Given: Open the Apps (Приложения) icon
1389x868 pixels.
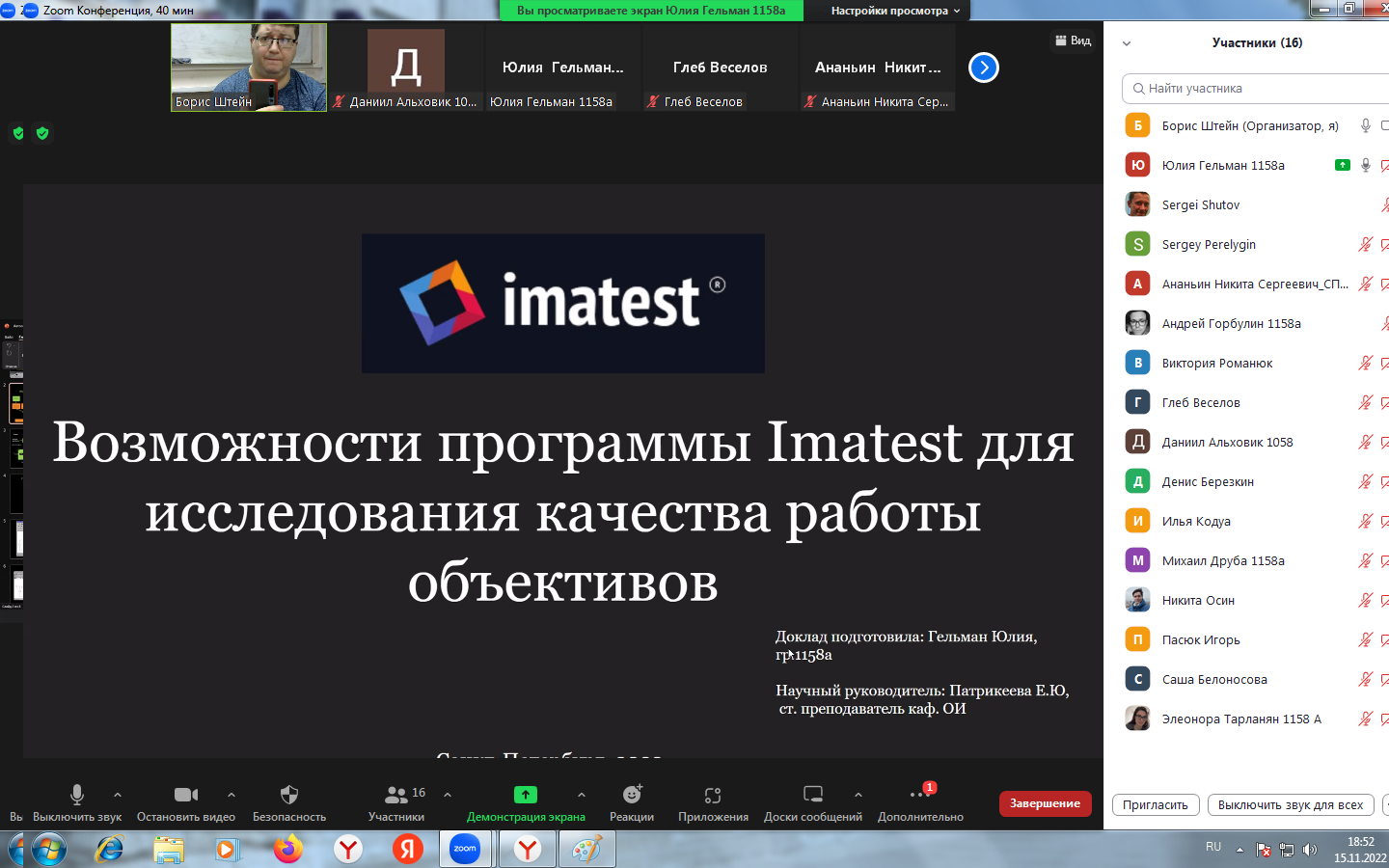Looking at the screenshot, I should click(713, 795).
